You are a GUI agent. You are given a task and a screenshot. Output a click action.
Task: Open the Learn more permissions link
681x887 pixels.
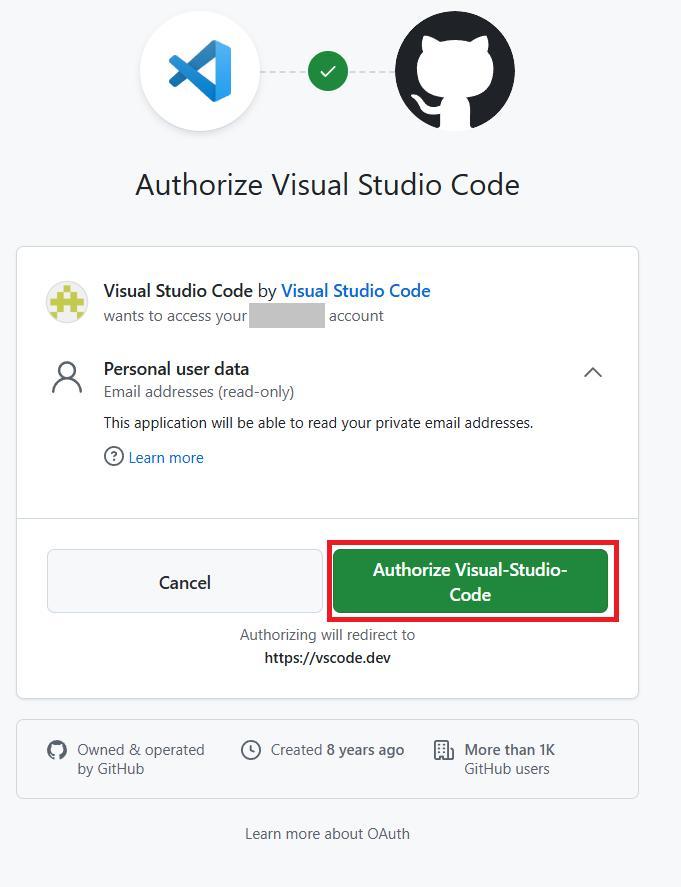pyautogui.click(x=166, y=458)
